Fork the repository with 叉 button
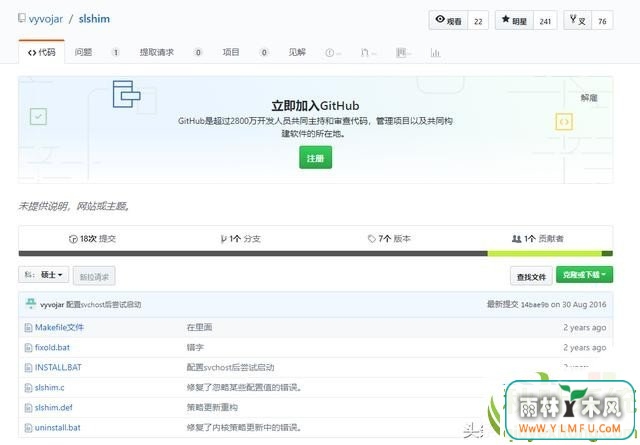Viewport: 640px width, 445px height. click(x=578, y=20)
